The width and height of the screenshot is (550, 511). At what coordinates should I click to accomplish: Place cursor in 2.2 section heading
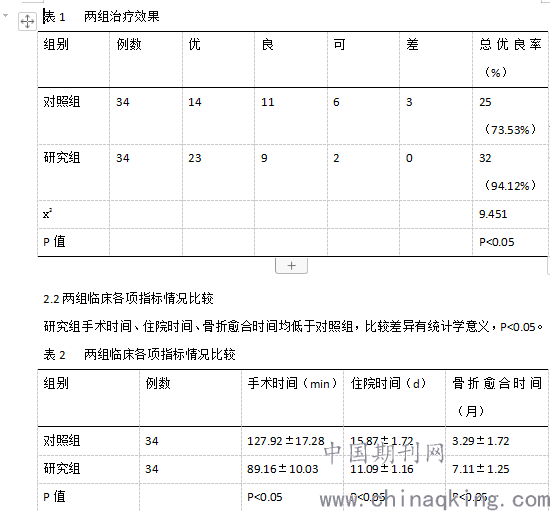128,299
